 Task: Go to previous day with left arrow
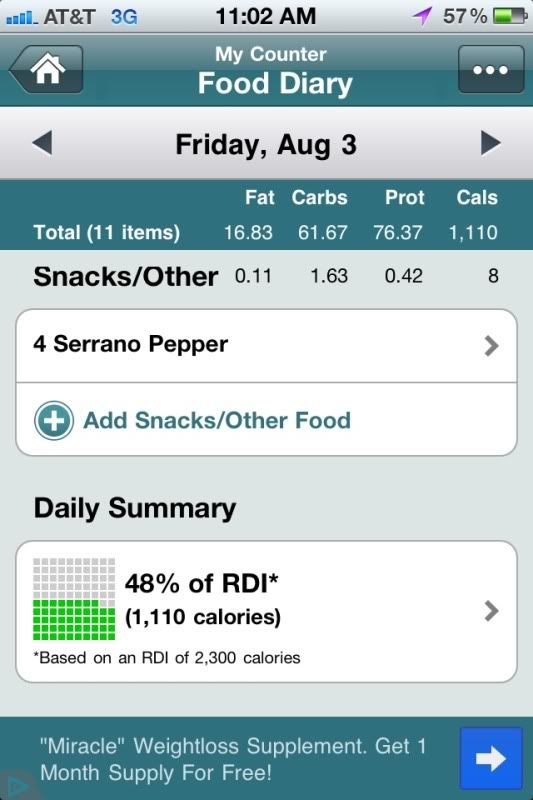(42, 143)
